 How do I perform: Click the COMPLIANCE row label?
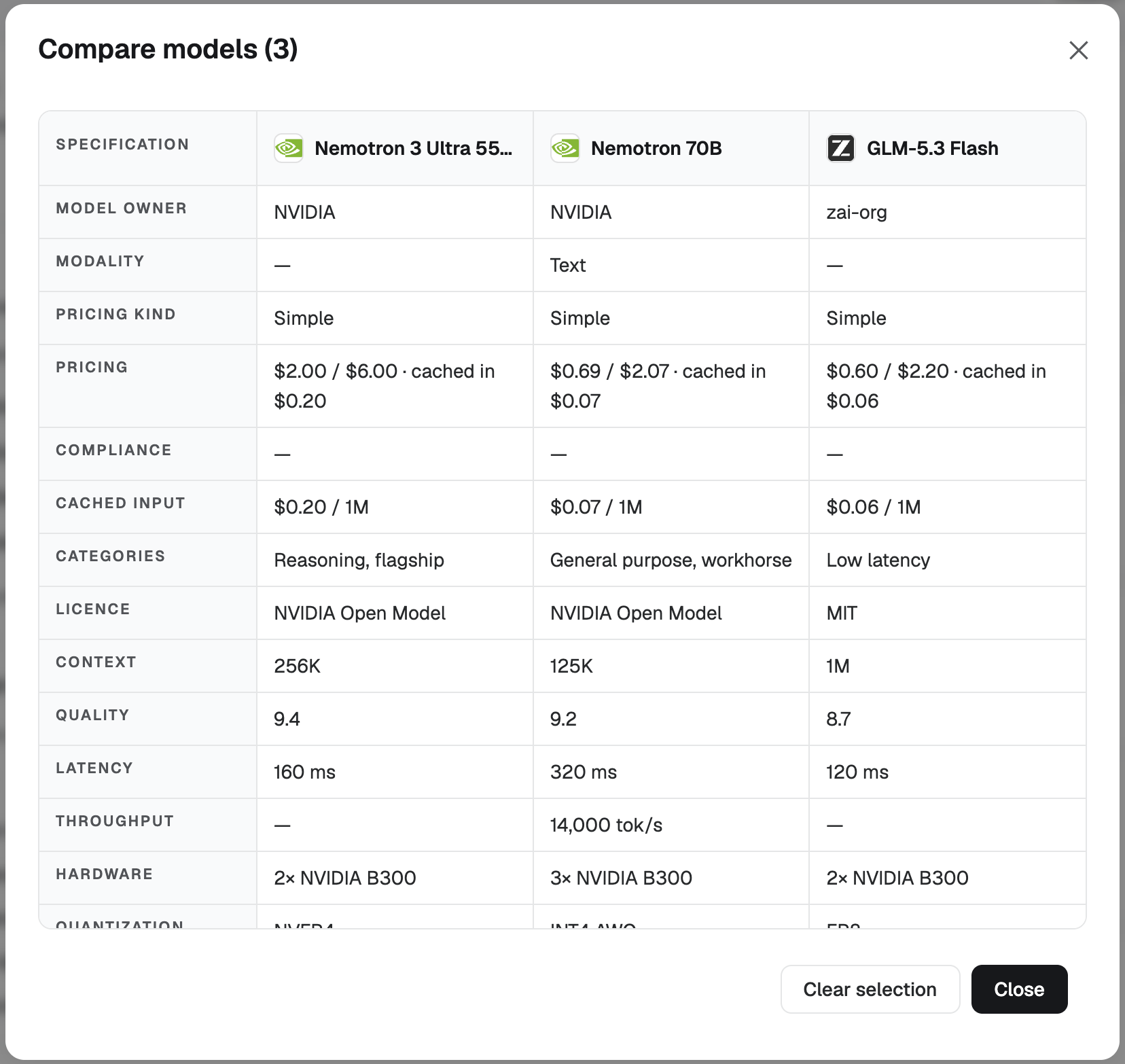(x=114, y=450)
